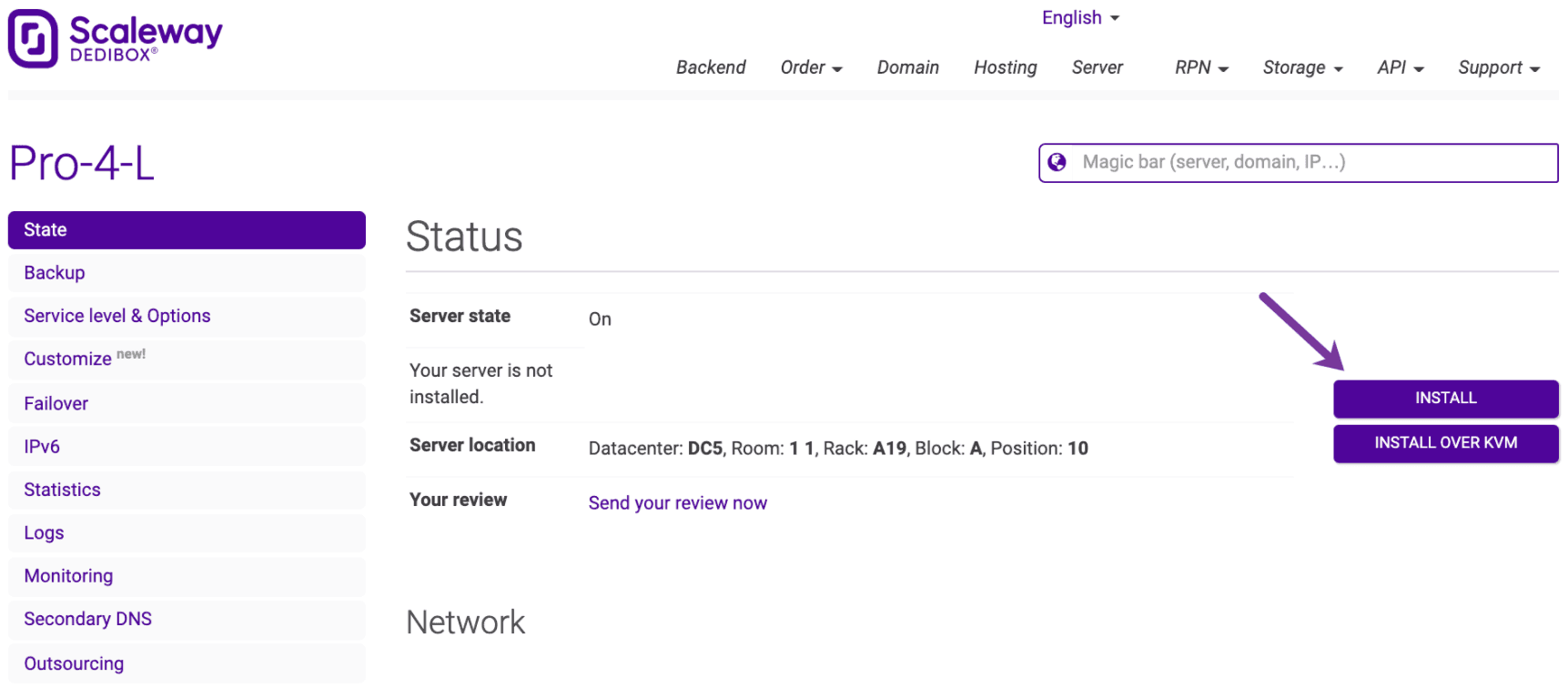Screen dimensions: 1568x688
Task: Switch to the Failover sidebar tab
Action: pyautogui.click(x=56, y=403)
